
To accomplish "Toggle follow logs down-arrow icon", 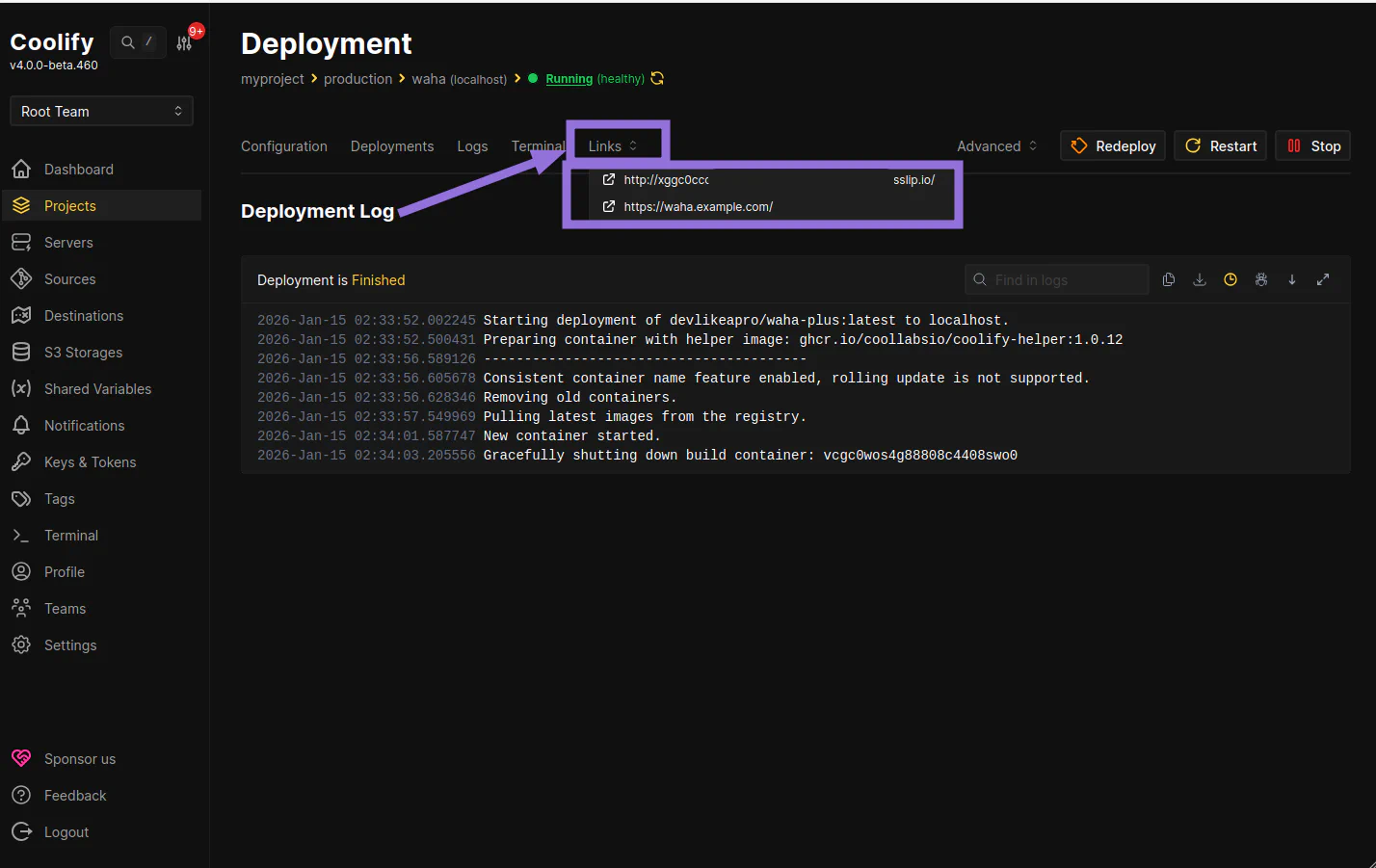I will (1292, 279).
